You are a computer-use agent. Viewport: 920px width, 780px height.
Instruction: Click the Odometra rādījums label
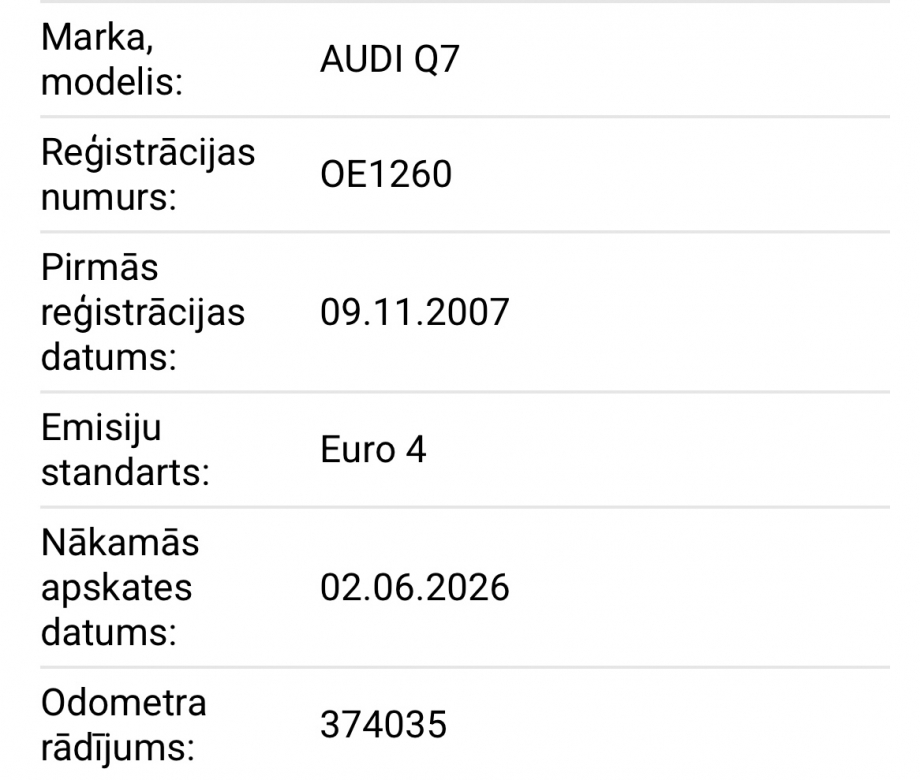123,725
